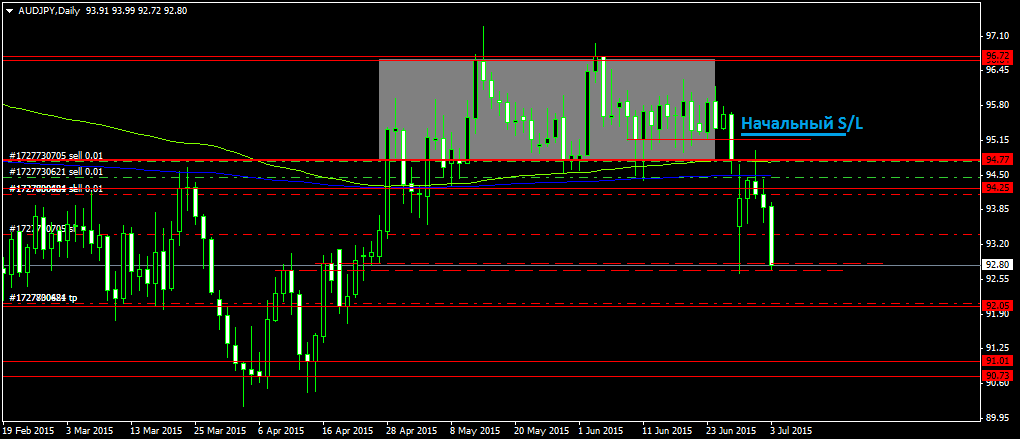Select the gray rectangle consolidation zone
The height and width of the screenshot is (439, 1020).
click(x=546, y=110)
